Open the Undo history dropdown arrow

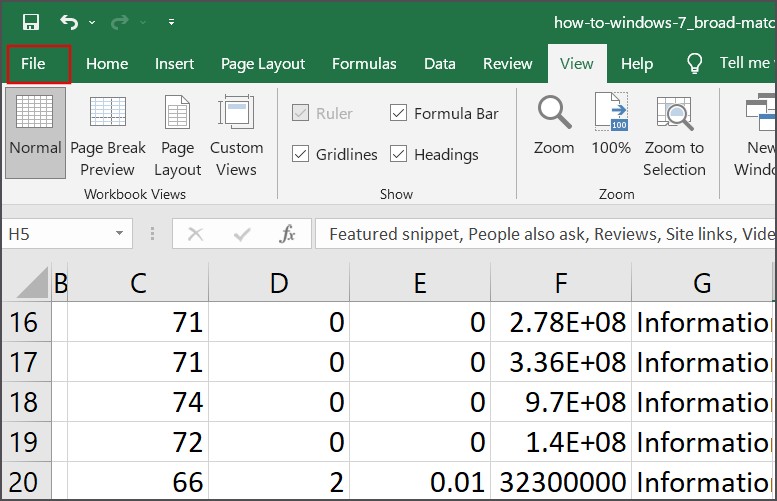[x=92, y=21]
